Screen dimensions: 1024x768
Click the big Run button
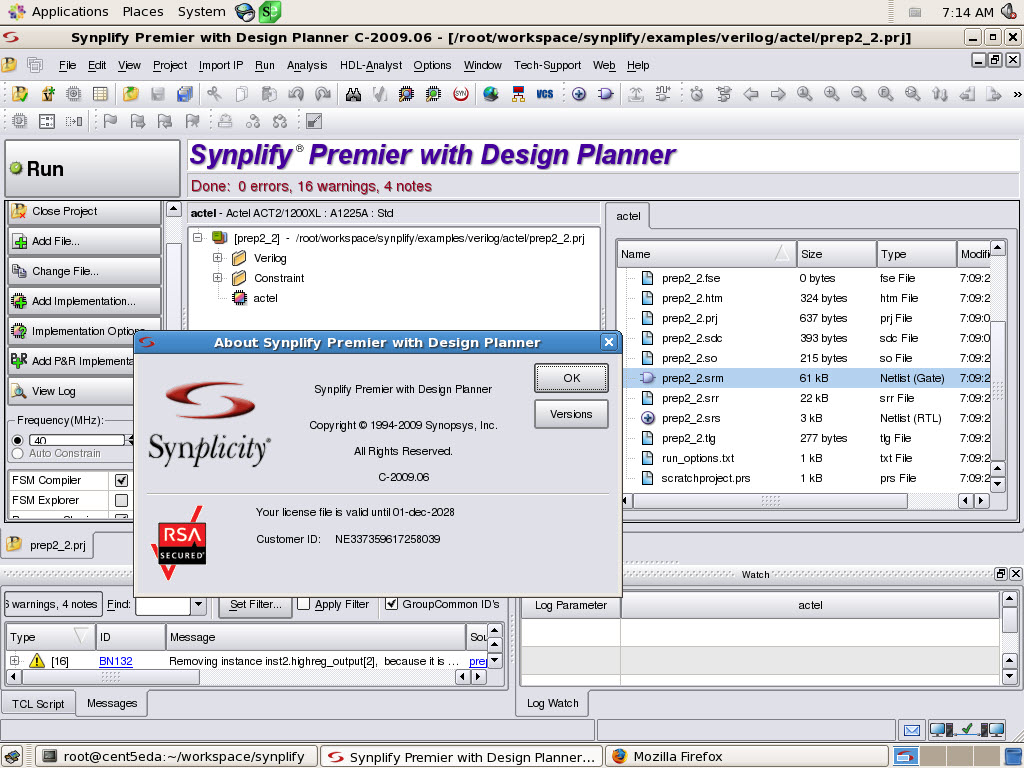(92, 168)
